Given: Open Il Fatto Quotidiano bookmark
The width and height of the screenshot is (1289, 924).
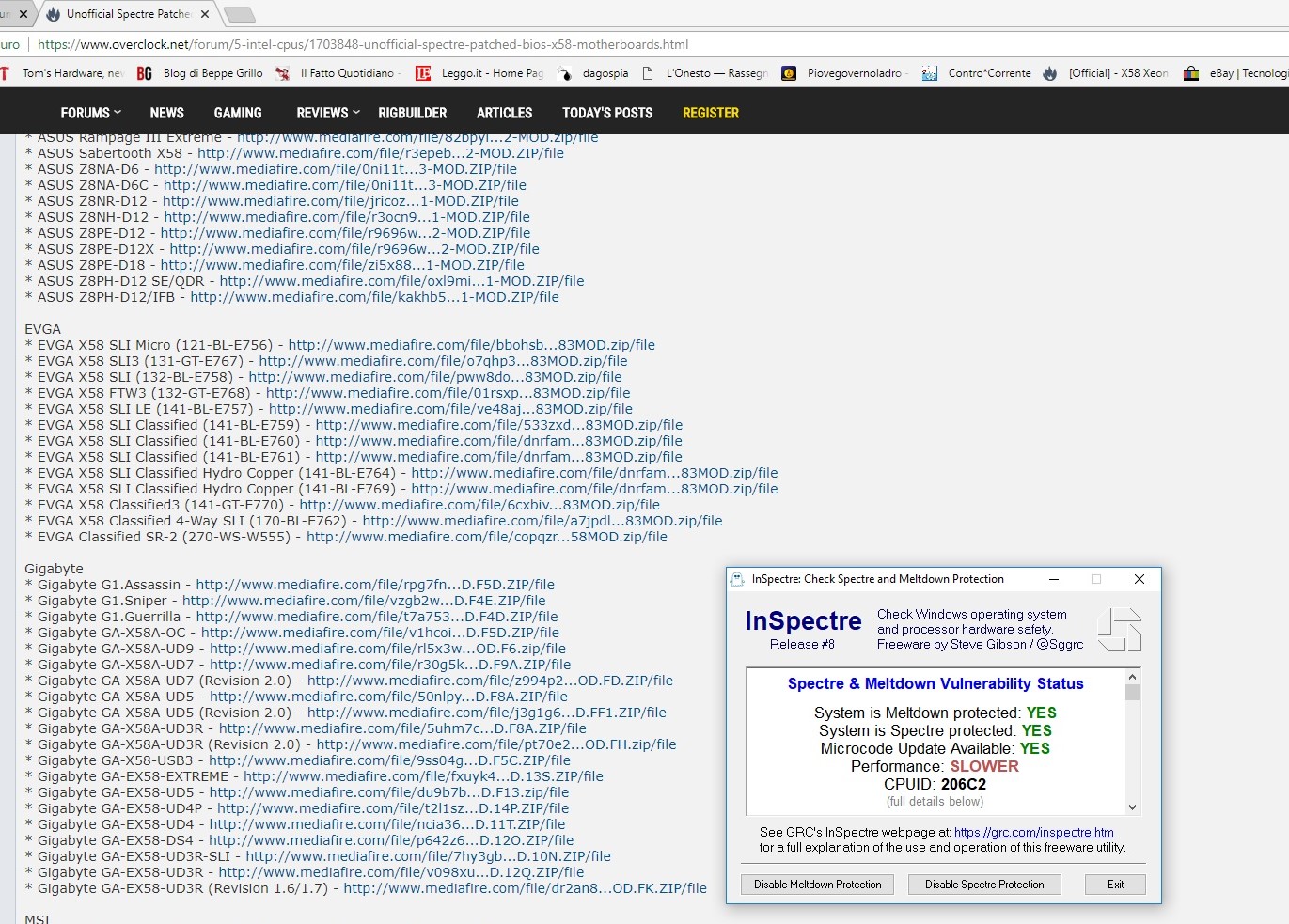Looking at the screenshot, I should (x=338, y=72).
